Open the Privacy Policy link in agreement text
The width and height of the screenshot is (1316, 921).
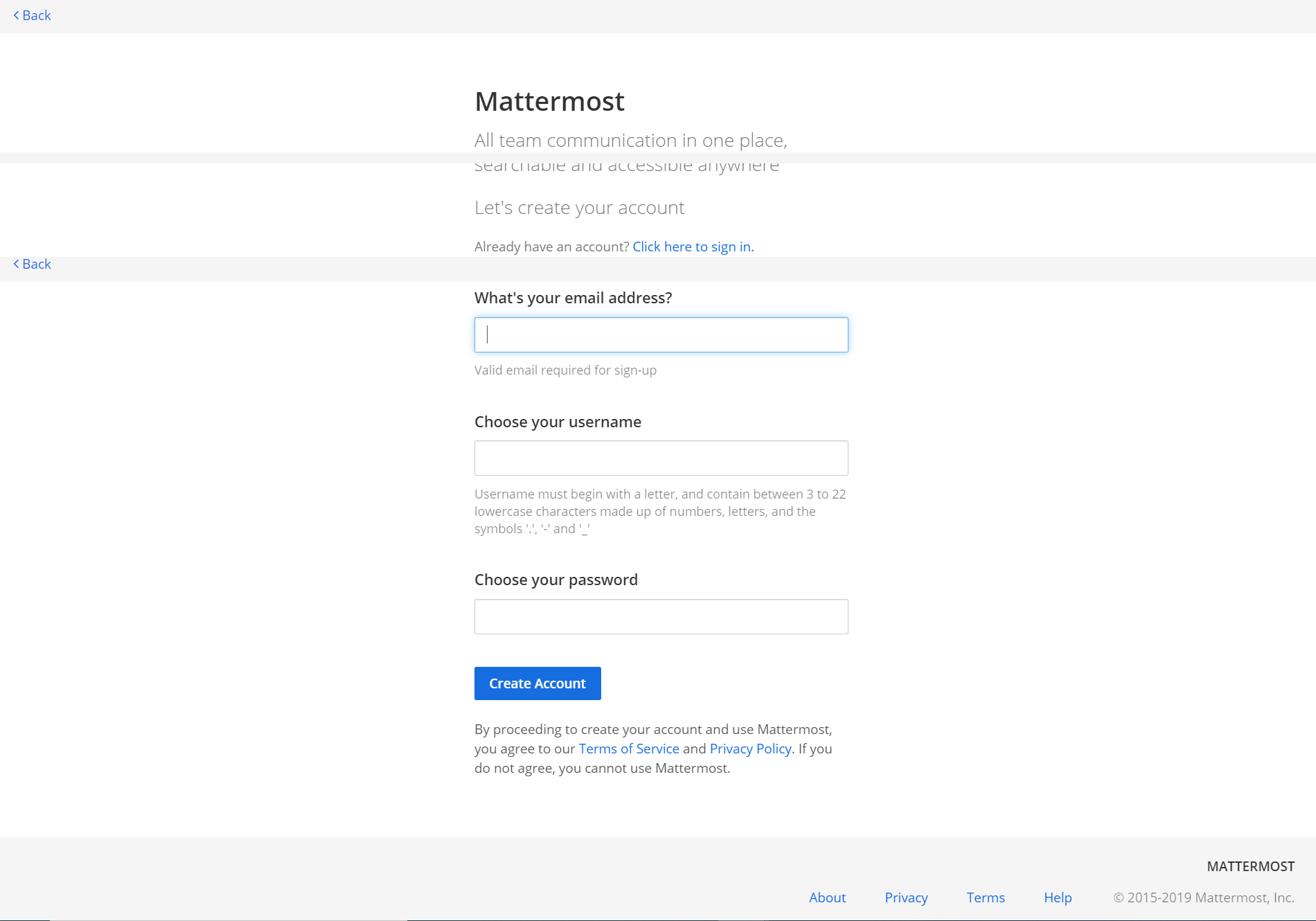(x=750, y=749)
